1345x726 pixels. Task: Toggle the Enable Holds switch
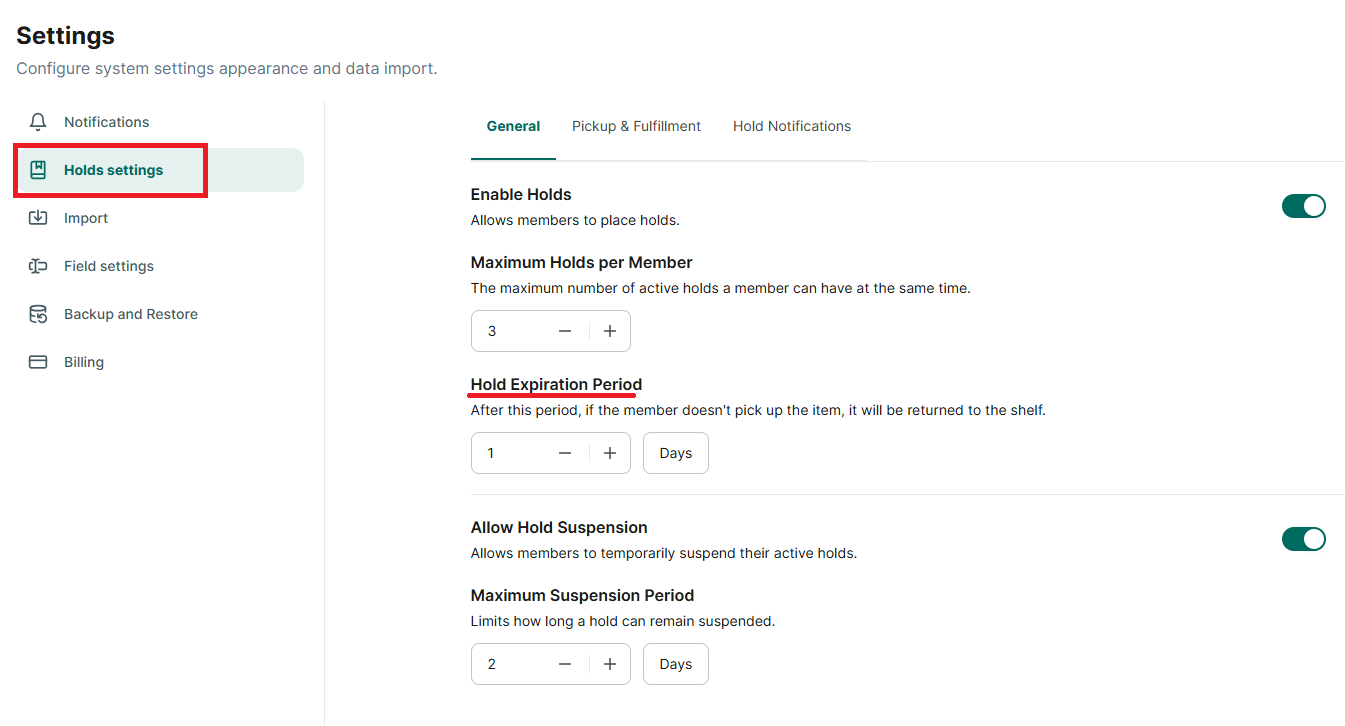pos(1304,206)
